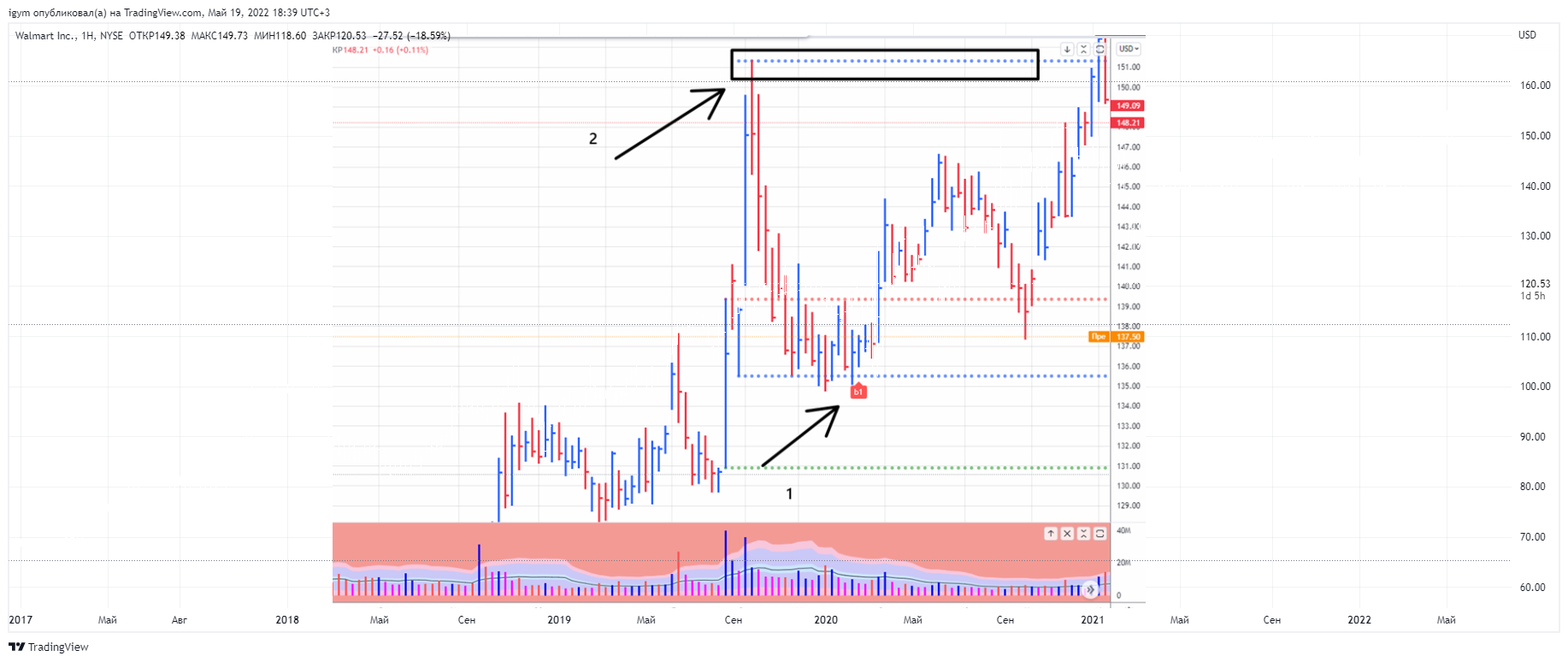This screenshot has width=1568, height=662.
Task: Open the USD currency dropdown on inner chart
Action: pyautogui.click(x=1129, y=49)
